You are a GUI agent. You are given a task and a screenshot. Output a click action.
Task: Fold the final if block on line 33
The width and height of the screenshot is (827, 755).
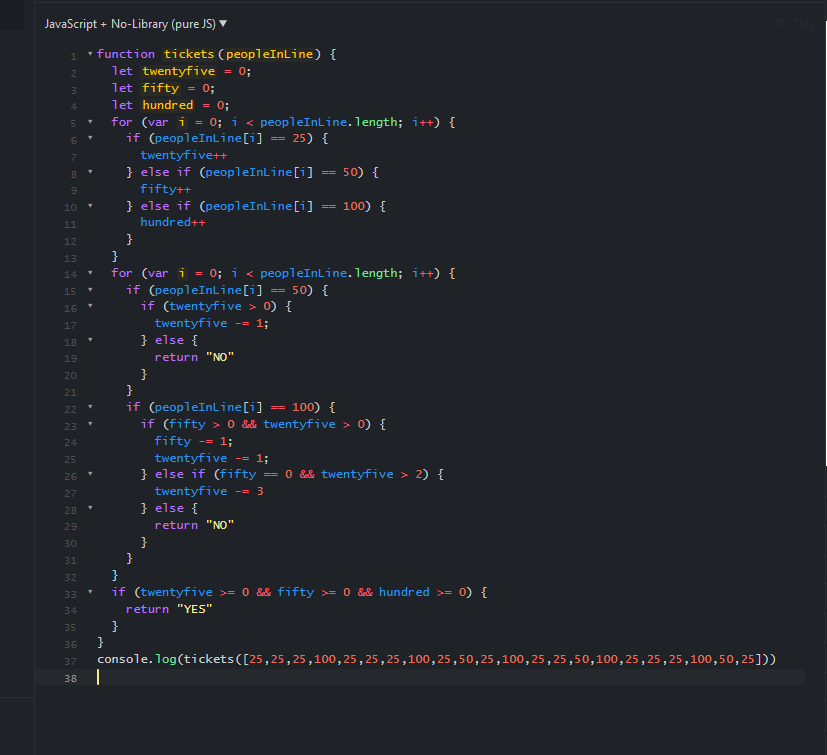click(90, 592)
